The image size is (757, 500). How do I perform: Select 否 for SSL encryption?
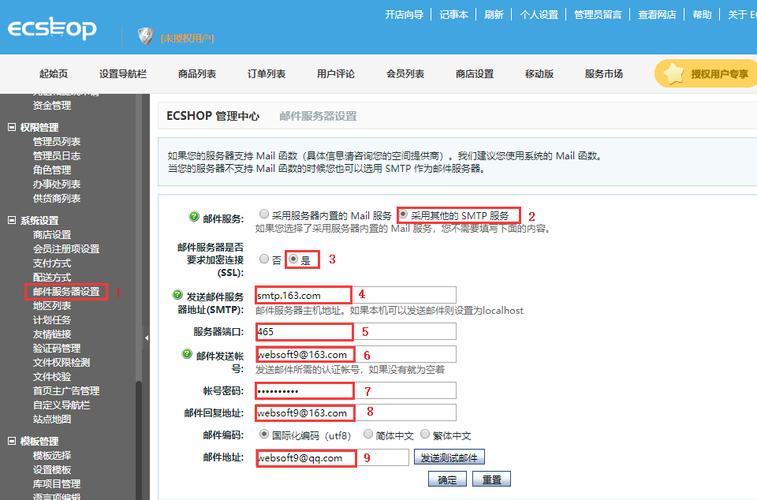pyautogui.click(x=264, y=259)
